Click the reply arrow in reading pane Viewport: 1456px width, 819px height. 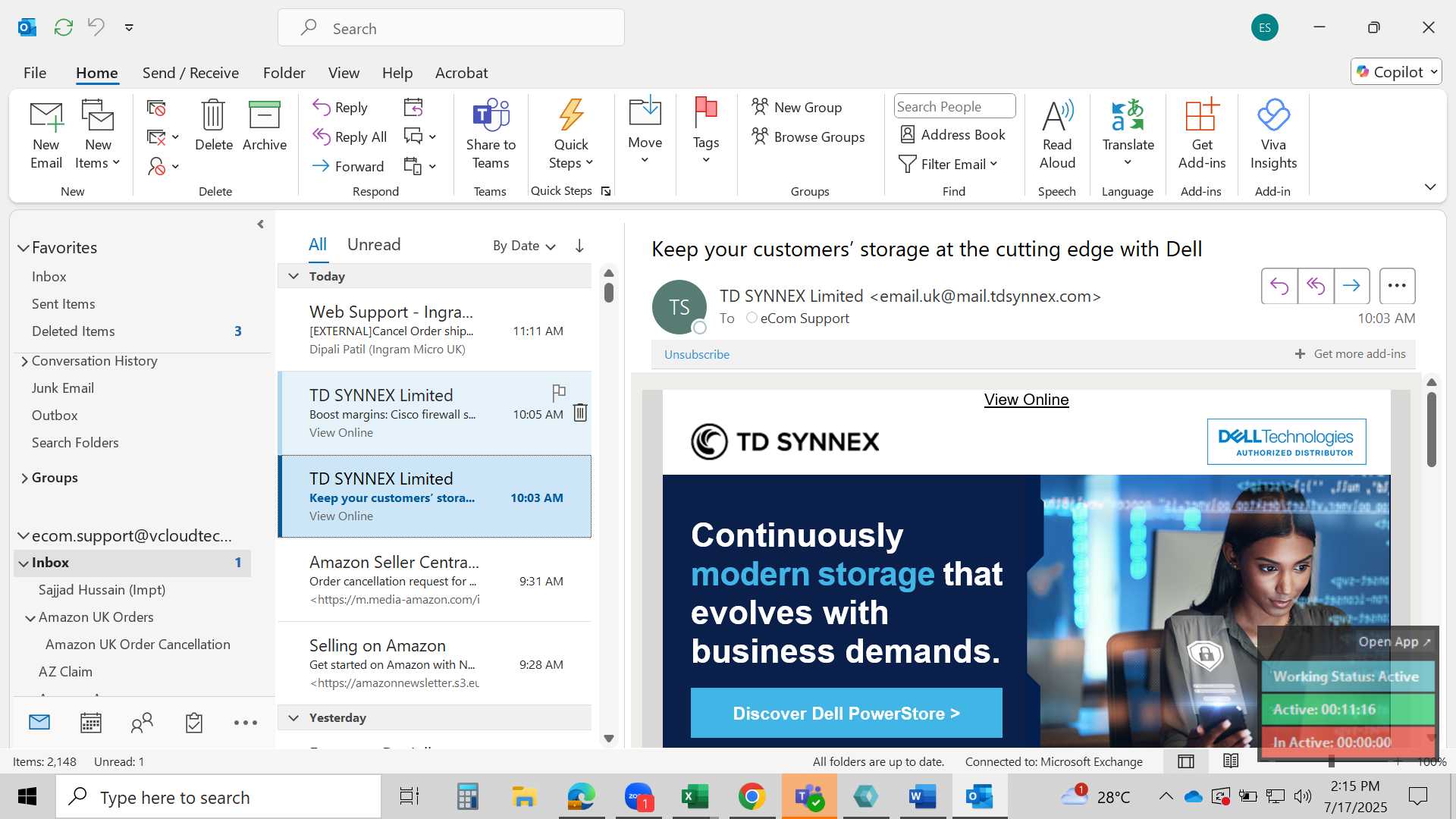1279,286
